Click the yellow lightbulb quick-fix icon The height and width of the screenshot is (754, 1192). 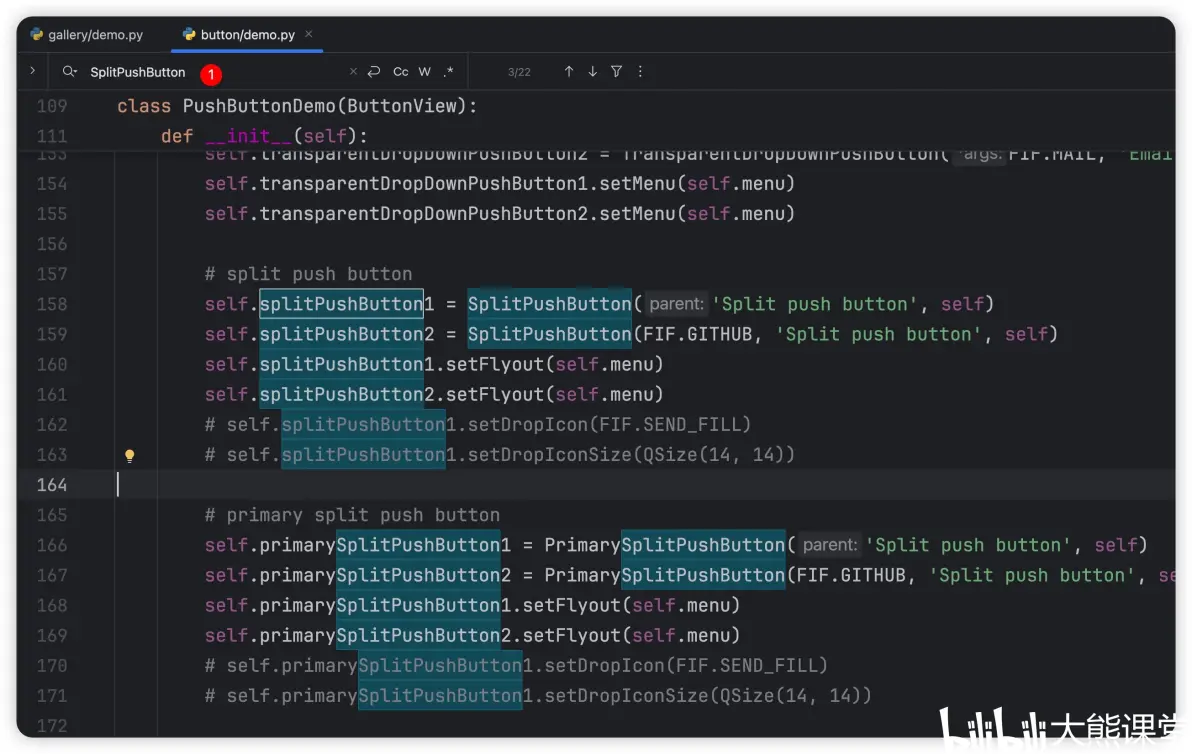tap(129, 455)
